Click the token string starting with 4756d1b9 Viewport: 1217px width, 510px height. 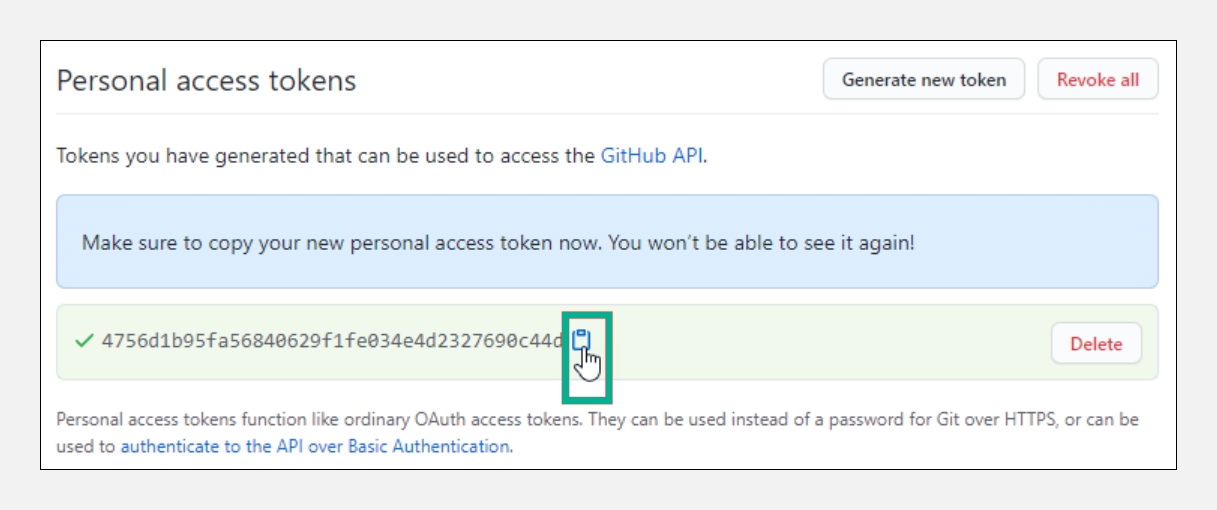[332, 341]
